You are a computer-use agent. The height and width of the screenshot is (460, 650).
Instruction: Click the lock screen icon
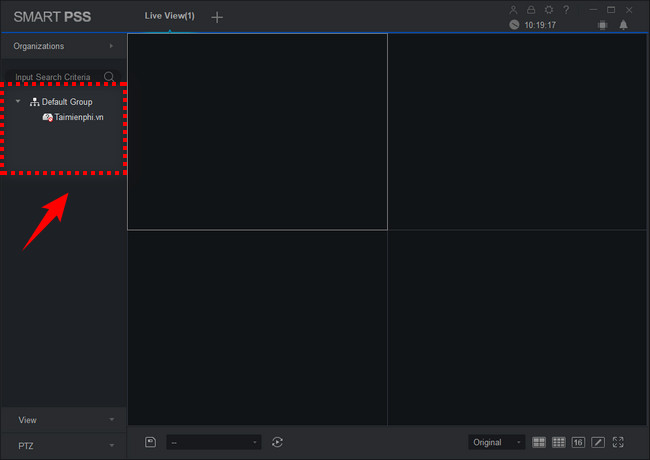[x=531, y=10]
